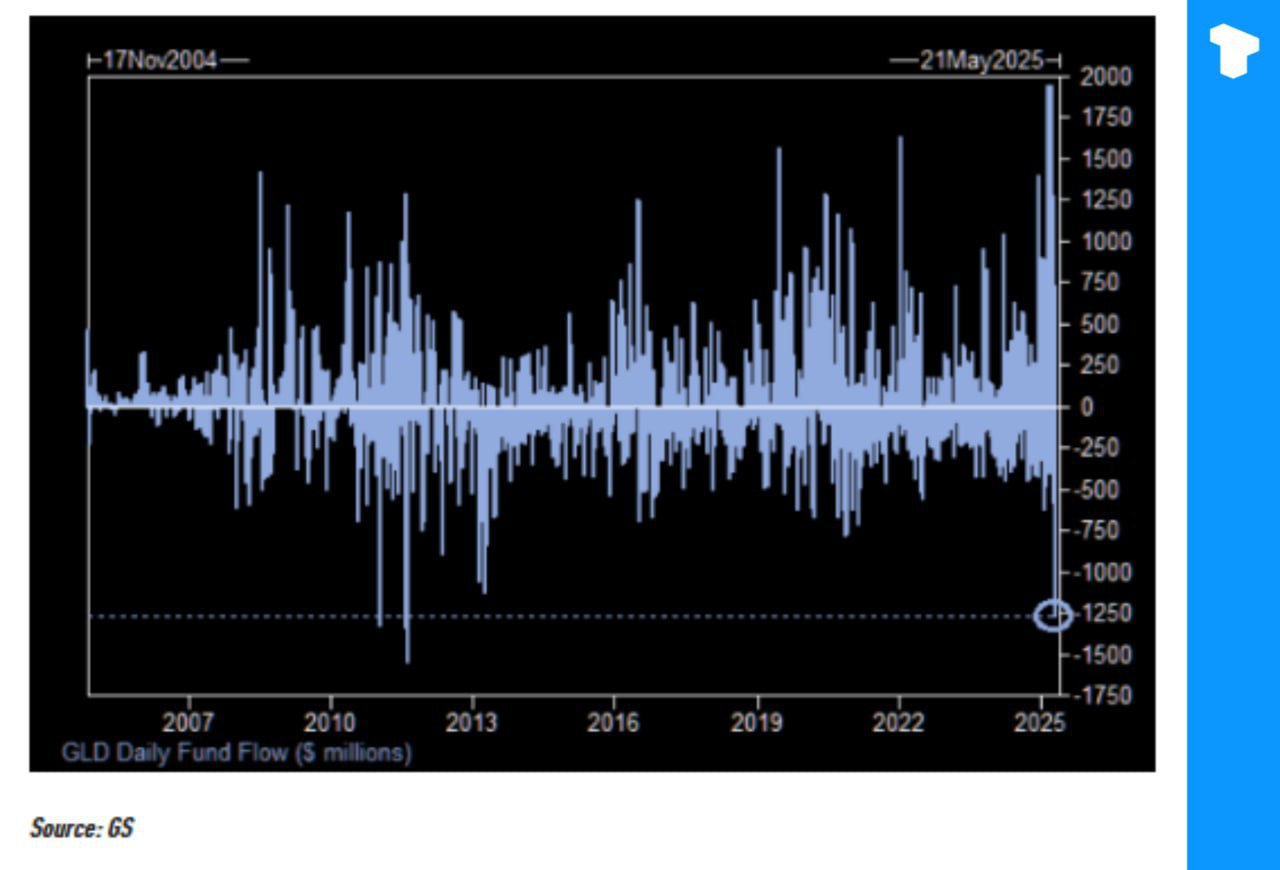Click the 2000 value on y-axis

click(x=1106, y=77)
